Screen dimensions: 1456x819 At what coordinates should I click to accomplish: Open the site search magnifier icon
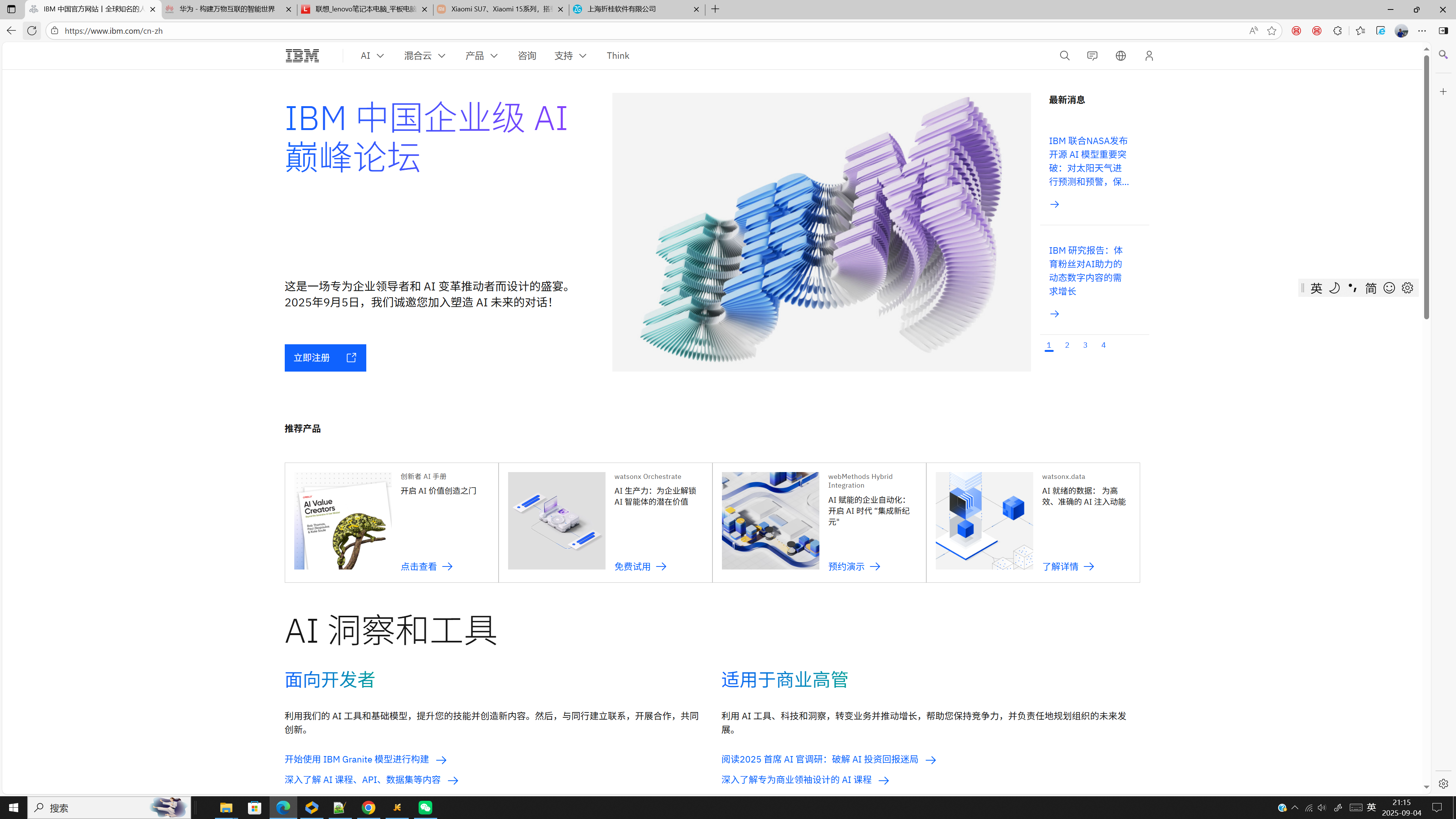(x=1064, y=55)
